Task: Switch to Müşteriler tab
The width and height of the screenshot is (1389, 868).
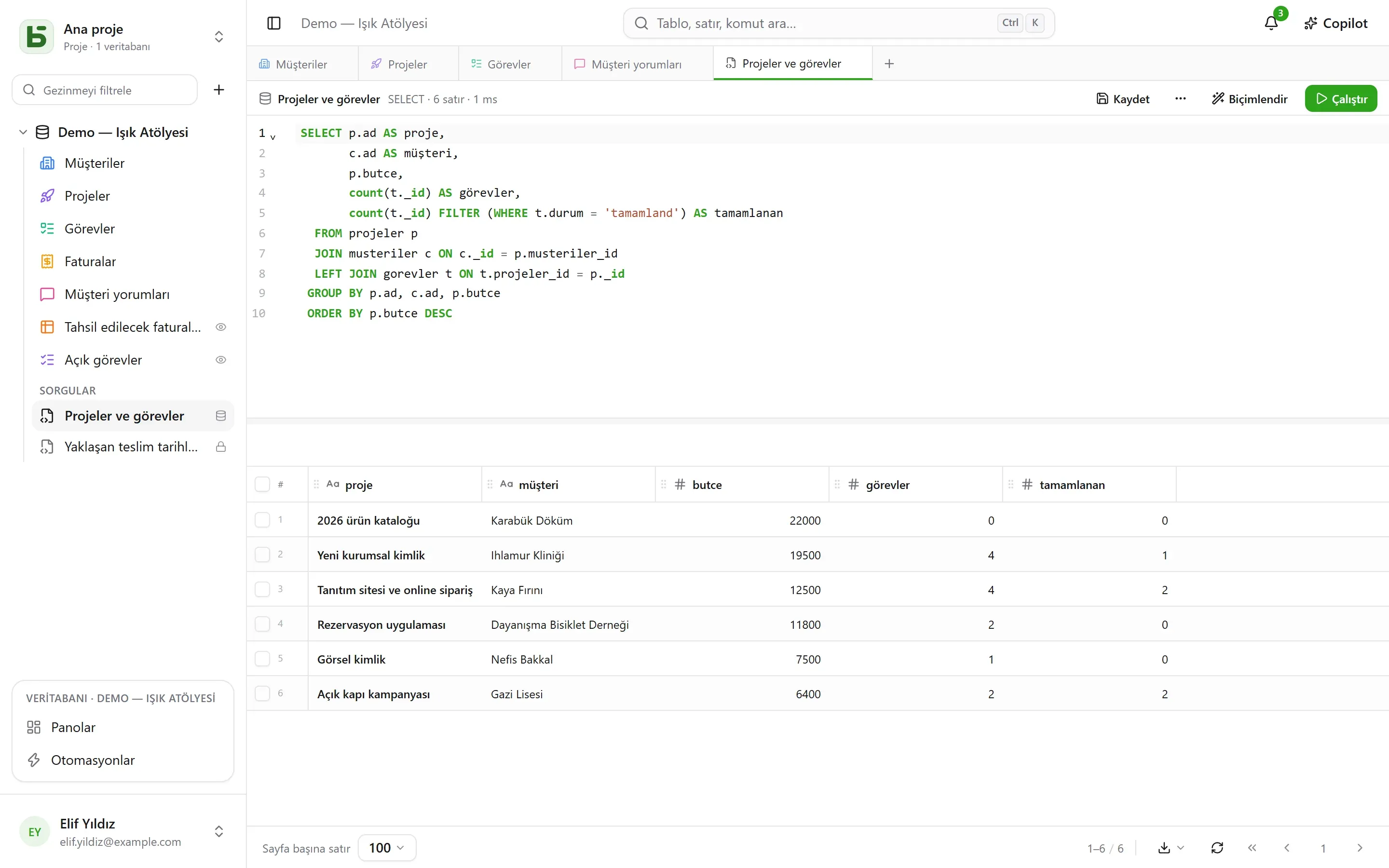Action: click(x=302, y=64)
